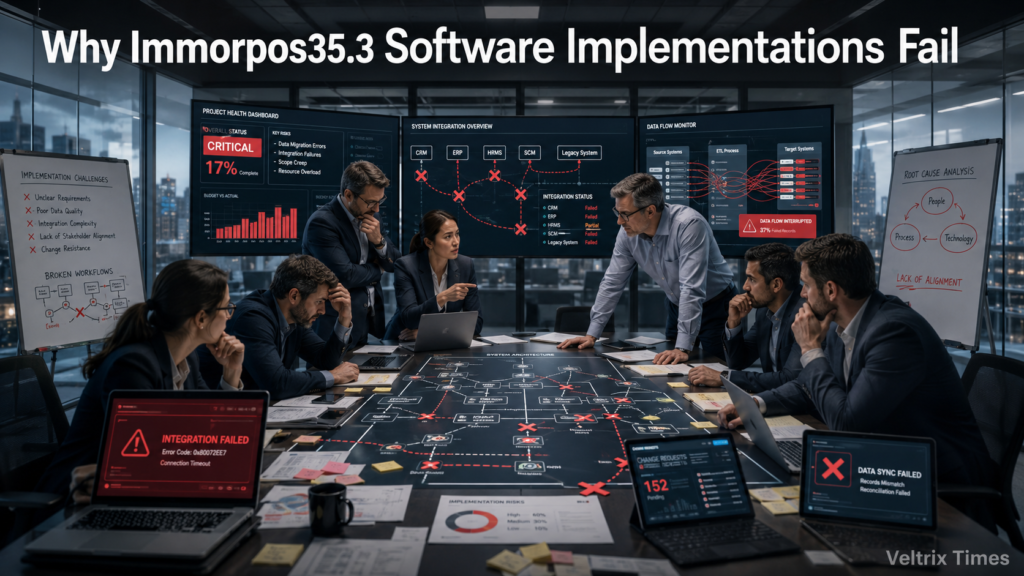Click the warning triangle icon on the red laptop
Image resolution: width=1024 pixels, height=576 pixels.
tap(136, 443)
